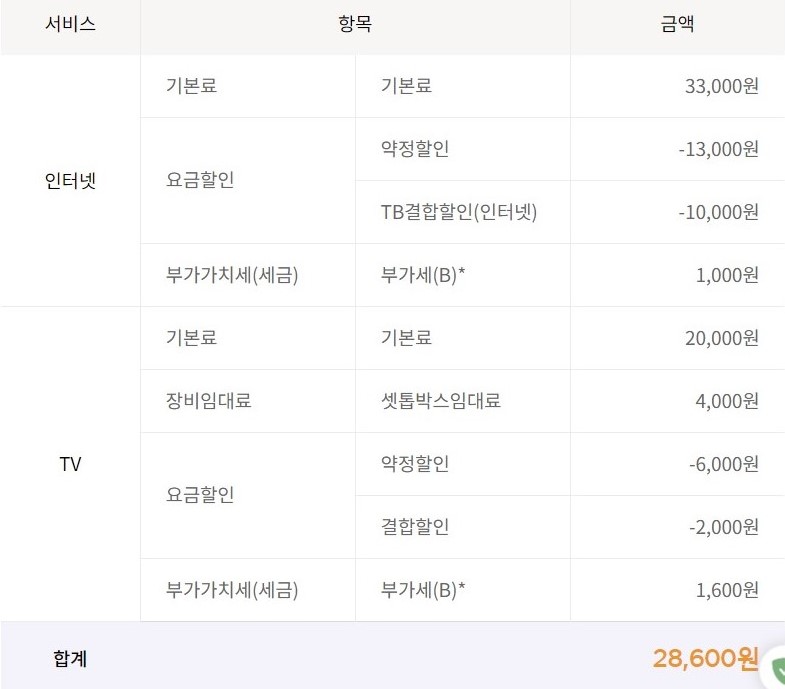The height and width of the screenshot is (689, 785).
Task: Click the 셋톱박스임대료 item
Action: pos(440,401)
